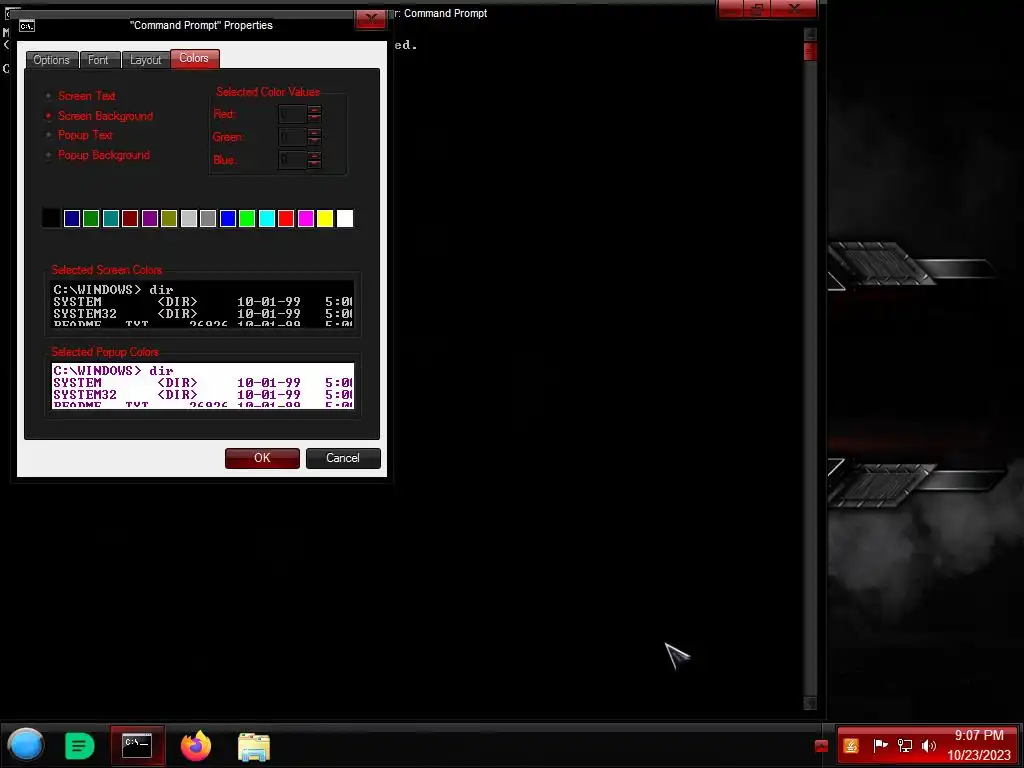
Task: Pick the olive color swatch
Action: coord(169,218)
